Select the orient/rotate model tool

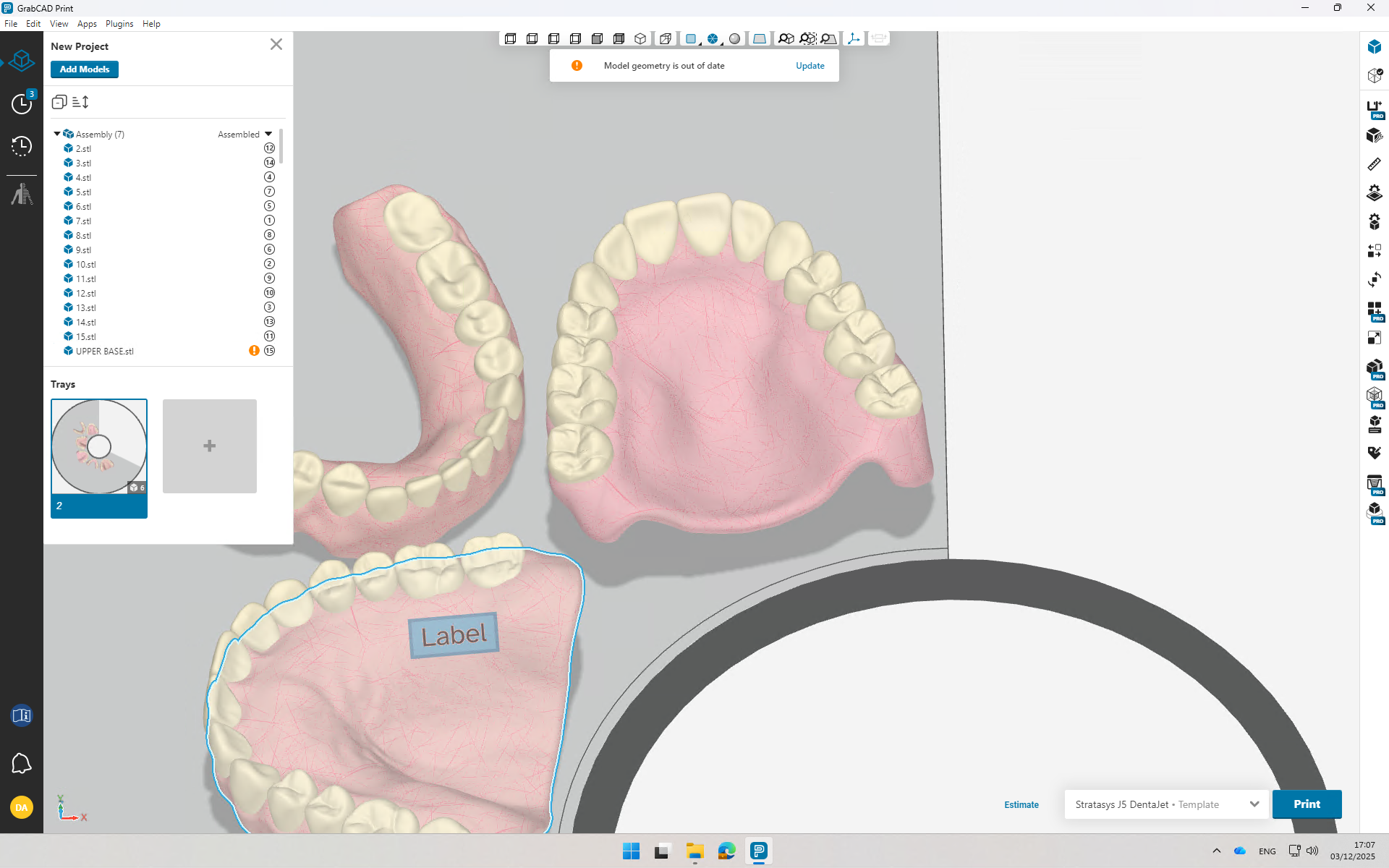pos(1374,280)
